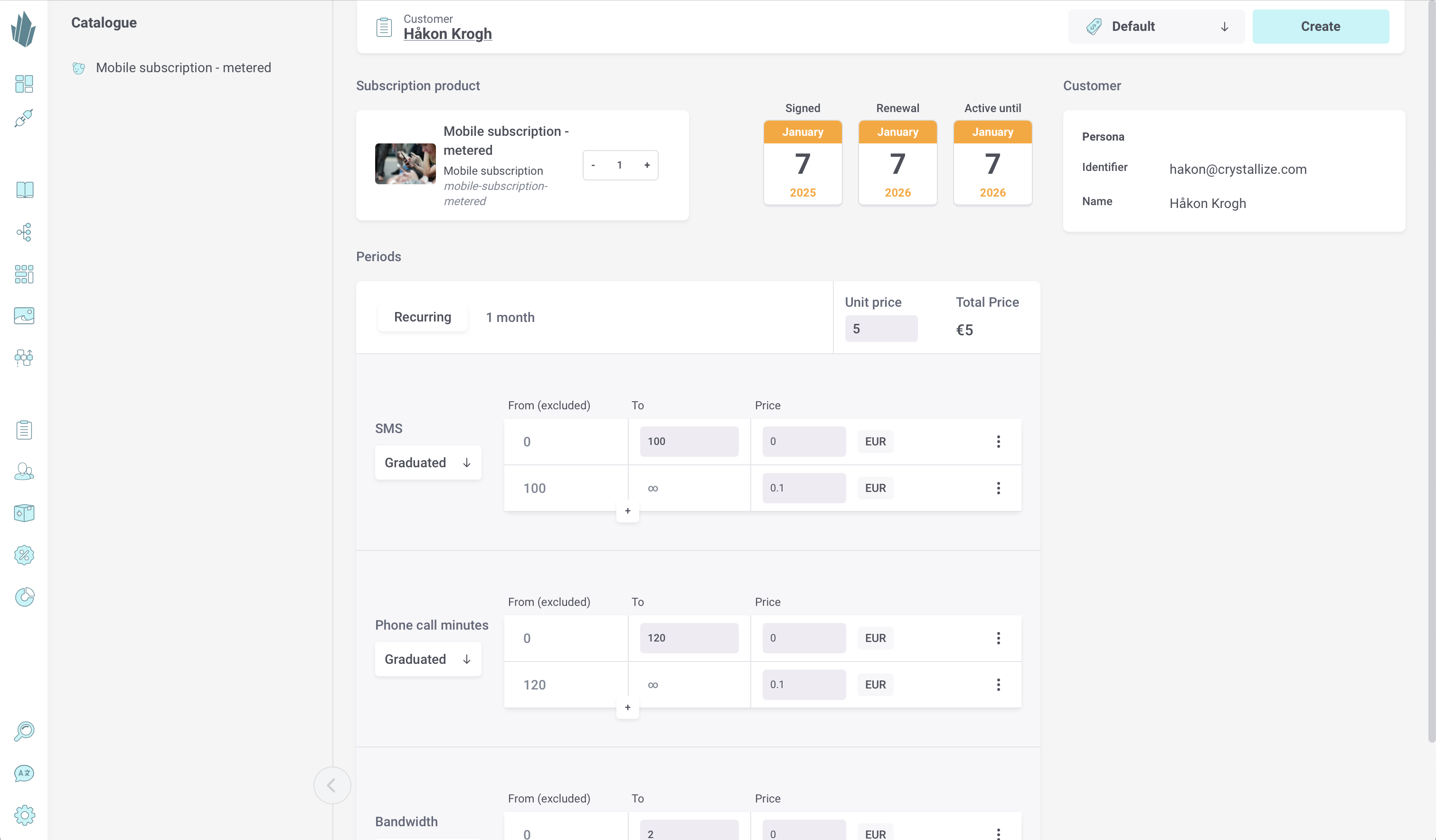The image size is (1436, 840).
Task: Click the Active until date calendar card
Action: 992,162
